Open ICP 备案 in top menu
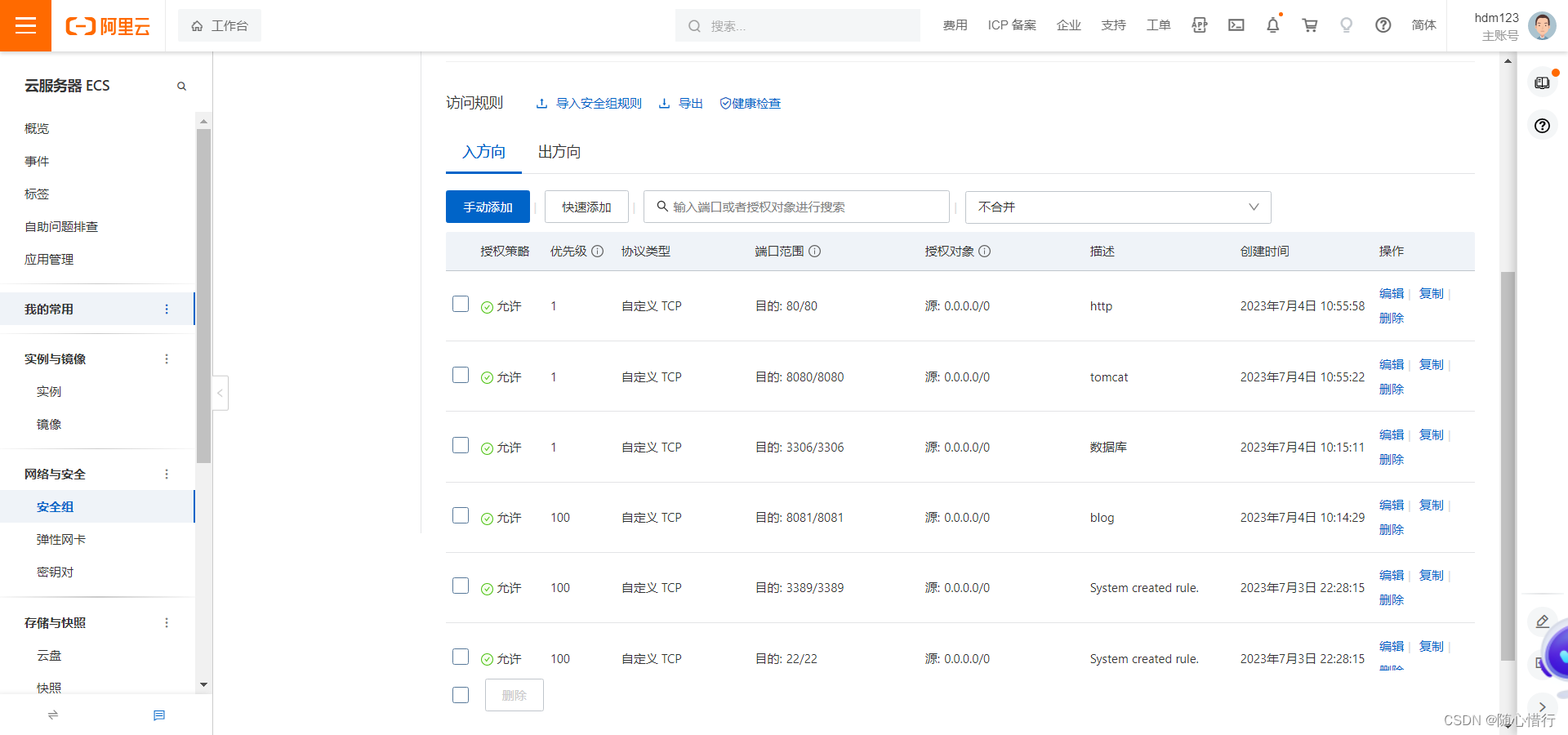This screenshot has height=735, width=1568. coord(1012,25)
